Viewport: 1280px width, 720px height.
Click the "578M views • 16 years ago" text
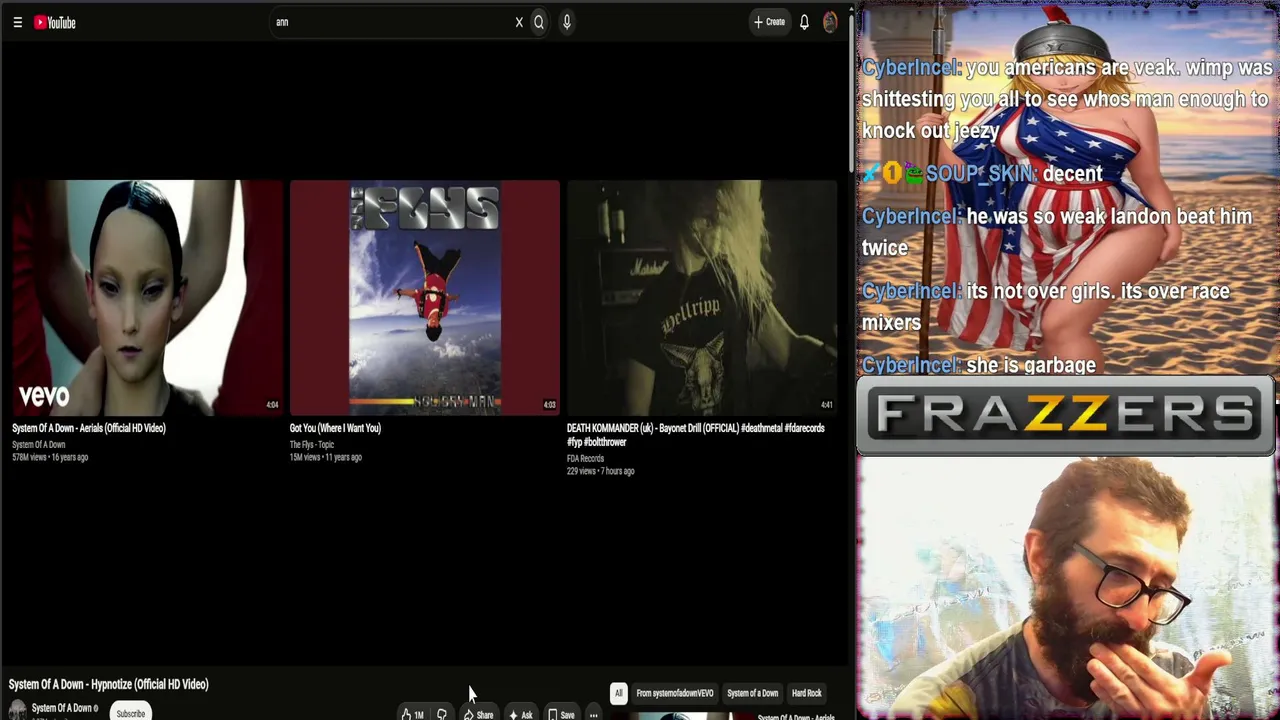click(50, 457)
